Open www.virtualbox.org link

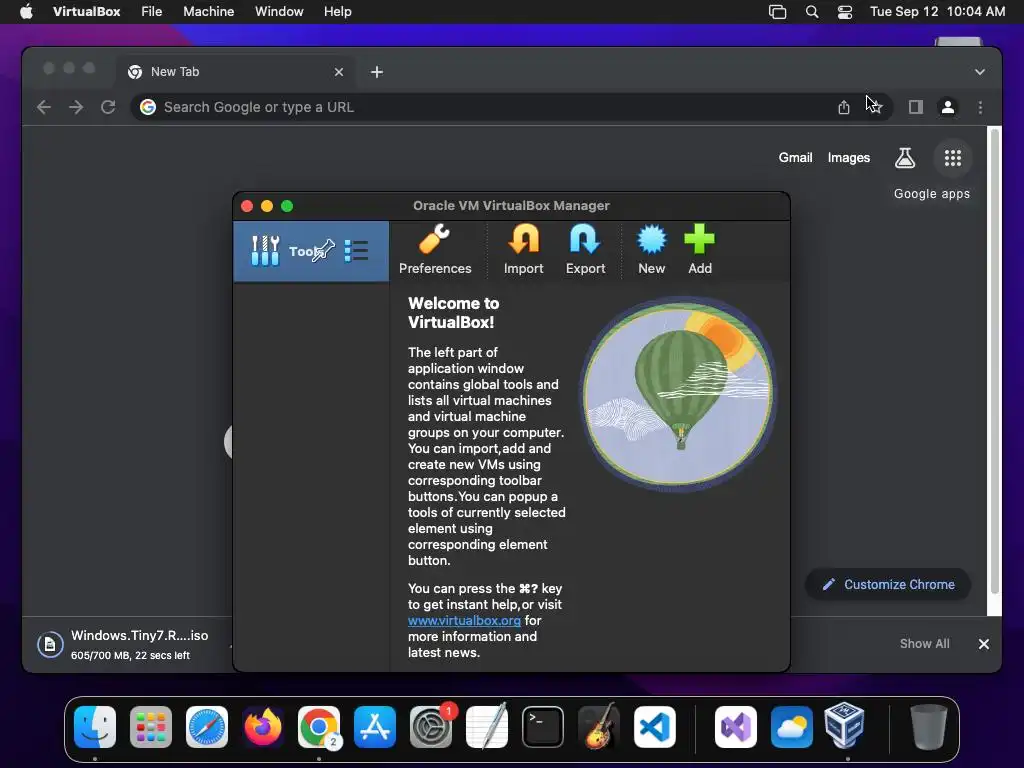pos(464,620)
